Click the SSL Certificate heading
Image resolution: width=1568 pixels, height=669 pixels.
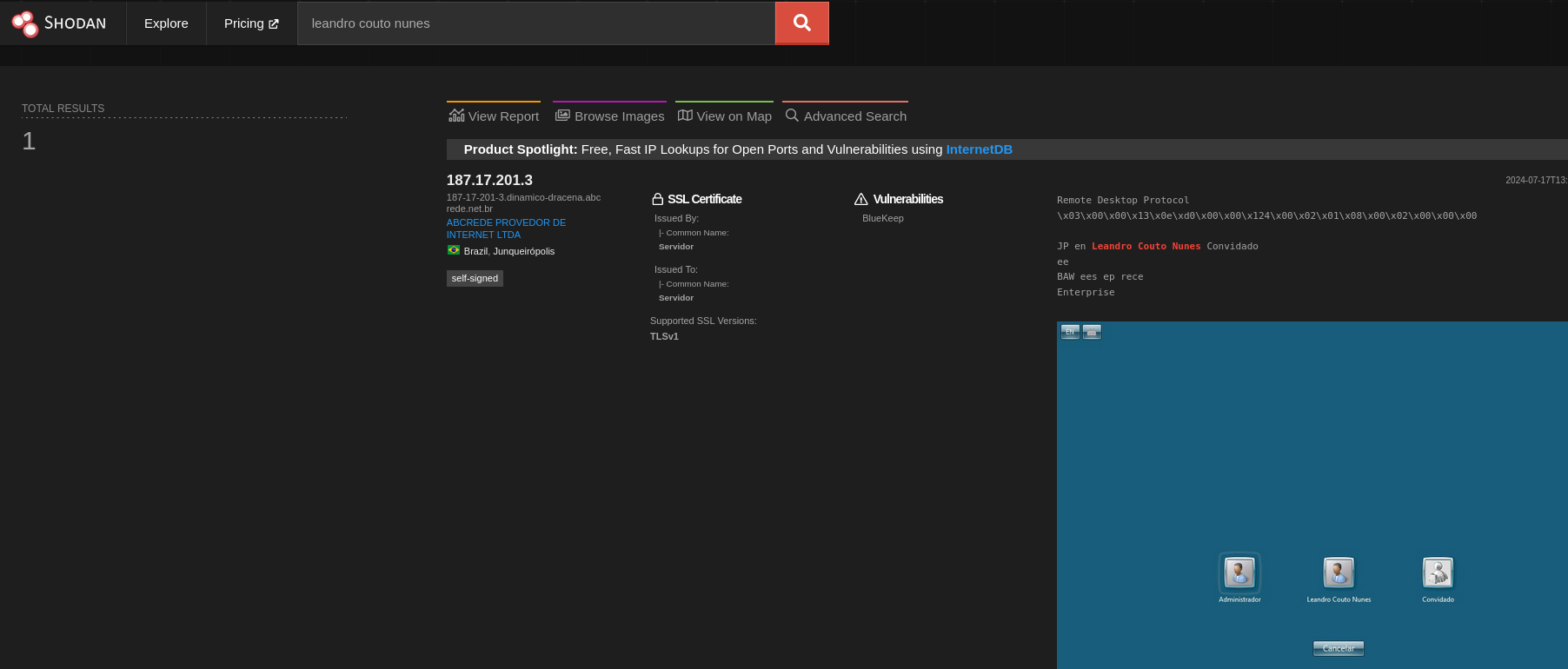[x=704, y=199]
